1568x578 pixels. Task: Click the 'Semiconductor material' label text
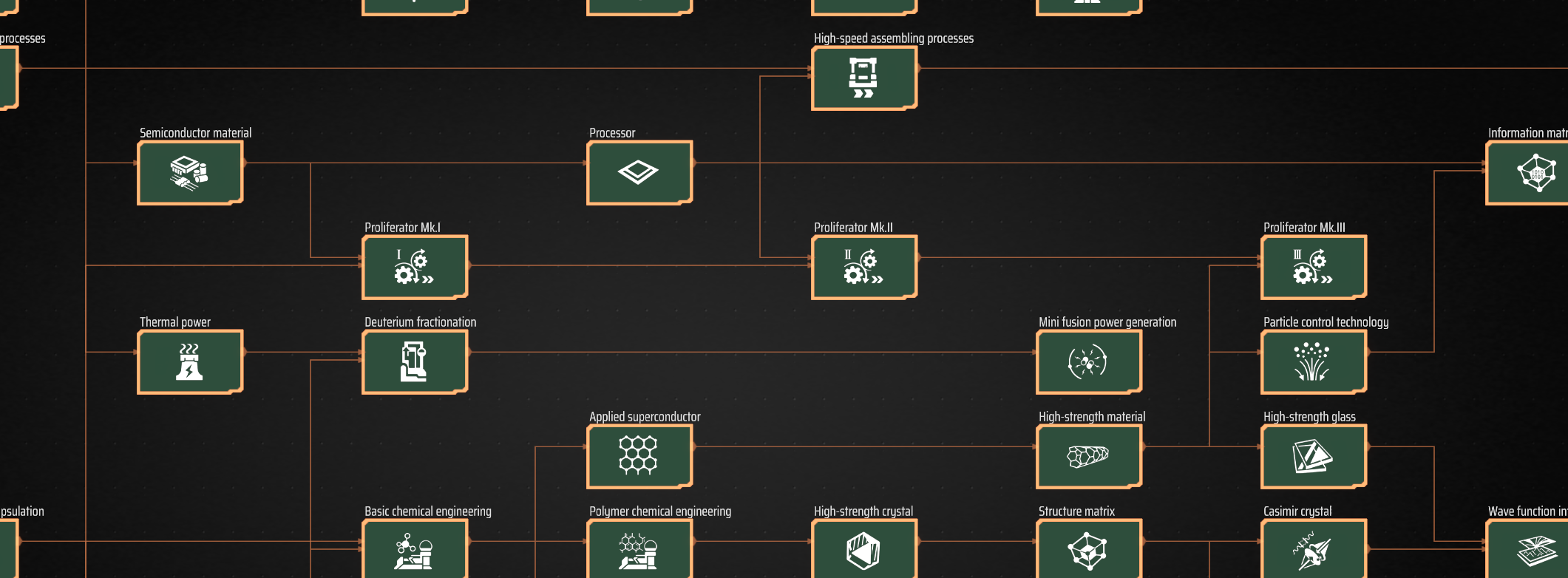click(195, 133)
